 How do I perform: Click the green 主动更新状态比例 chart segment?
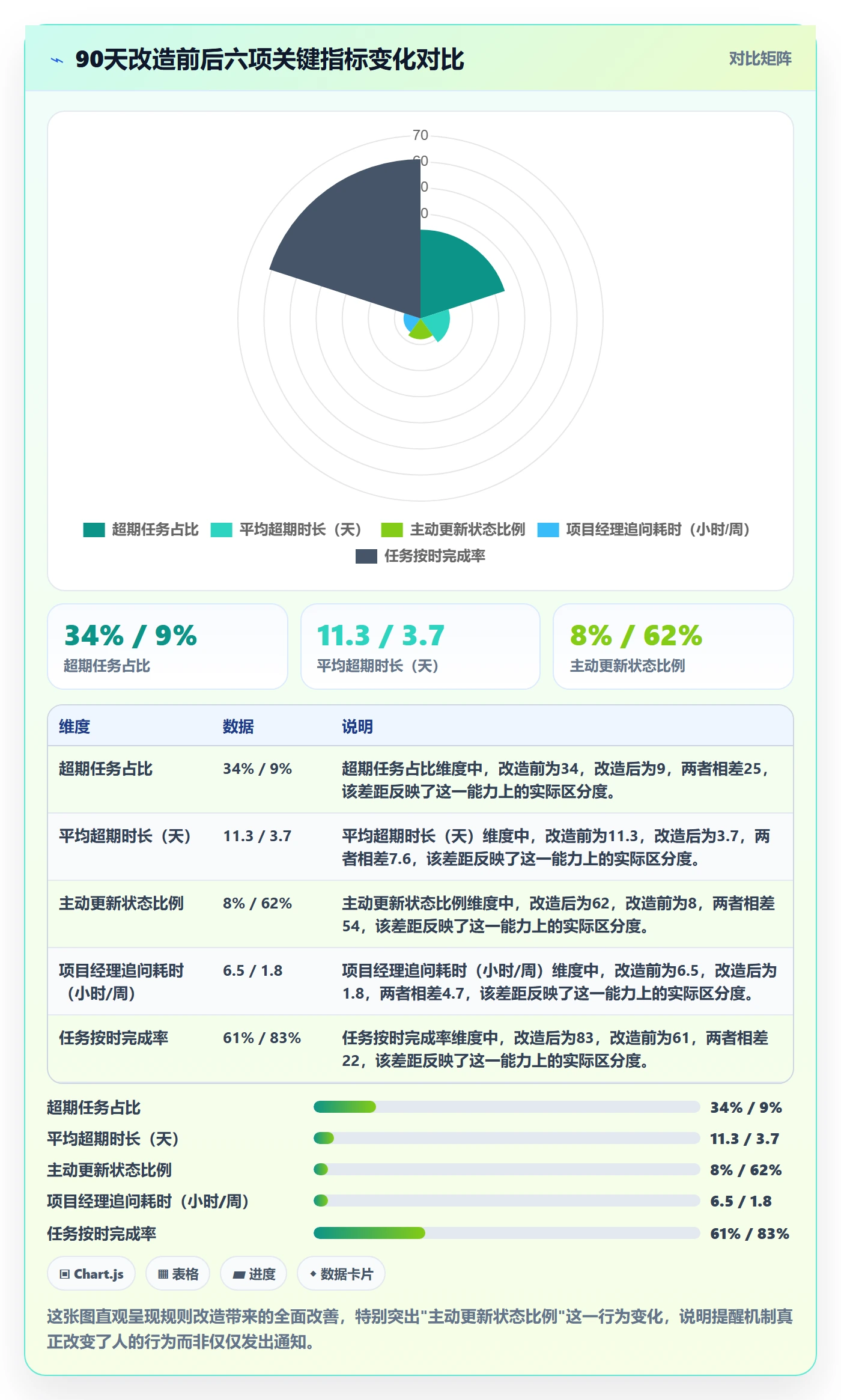tap(419, 331)
